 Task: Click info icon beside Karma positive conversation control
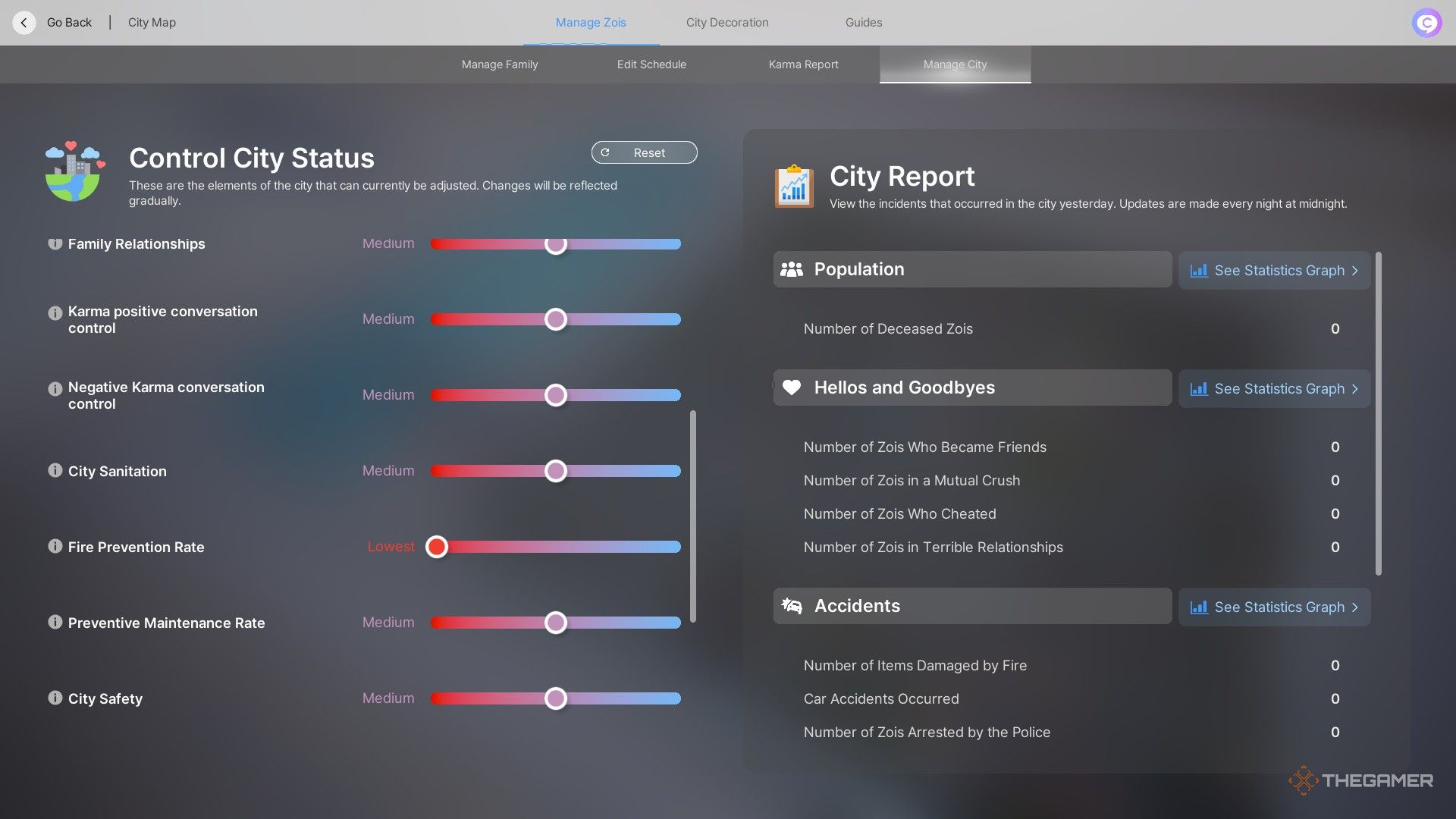(x=55, y=312)
